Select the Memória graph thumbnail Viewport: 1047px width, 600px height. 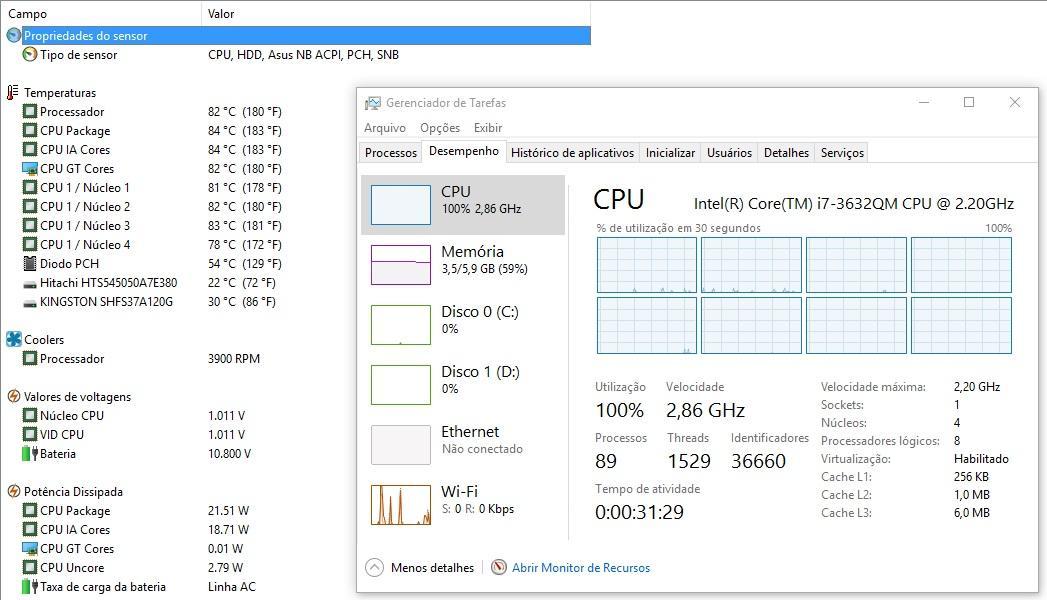click(x=401, y=264)
